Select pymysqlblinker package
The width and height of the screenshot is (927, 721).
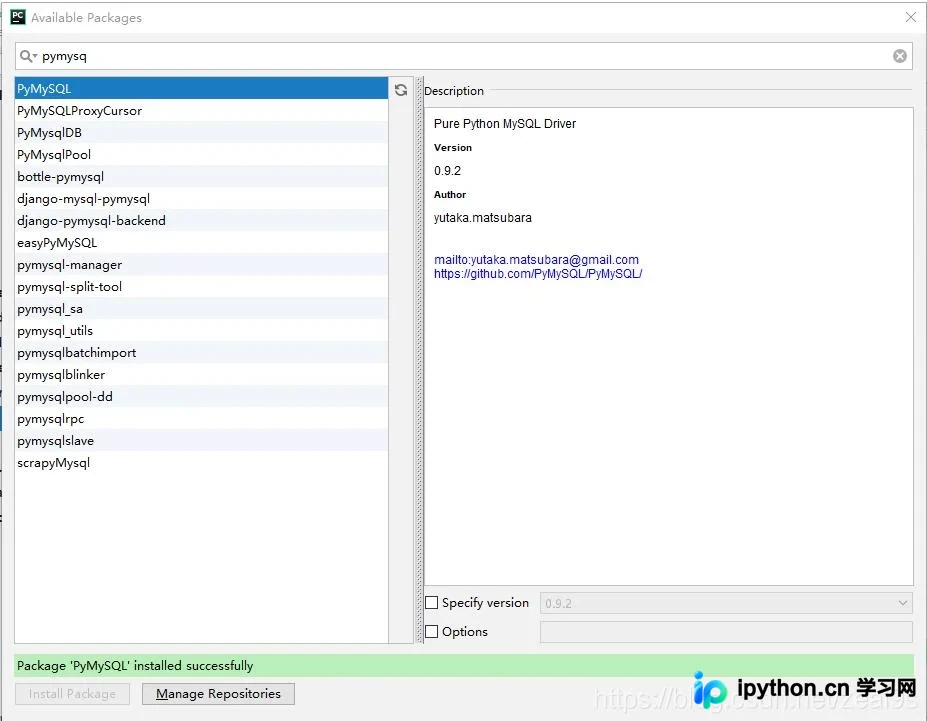point(201,375)
